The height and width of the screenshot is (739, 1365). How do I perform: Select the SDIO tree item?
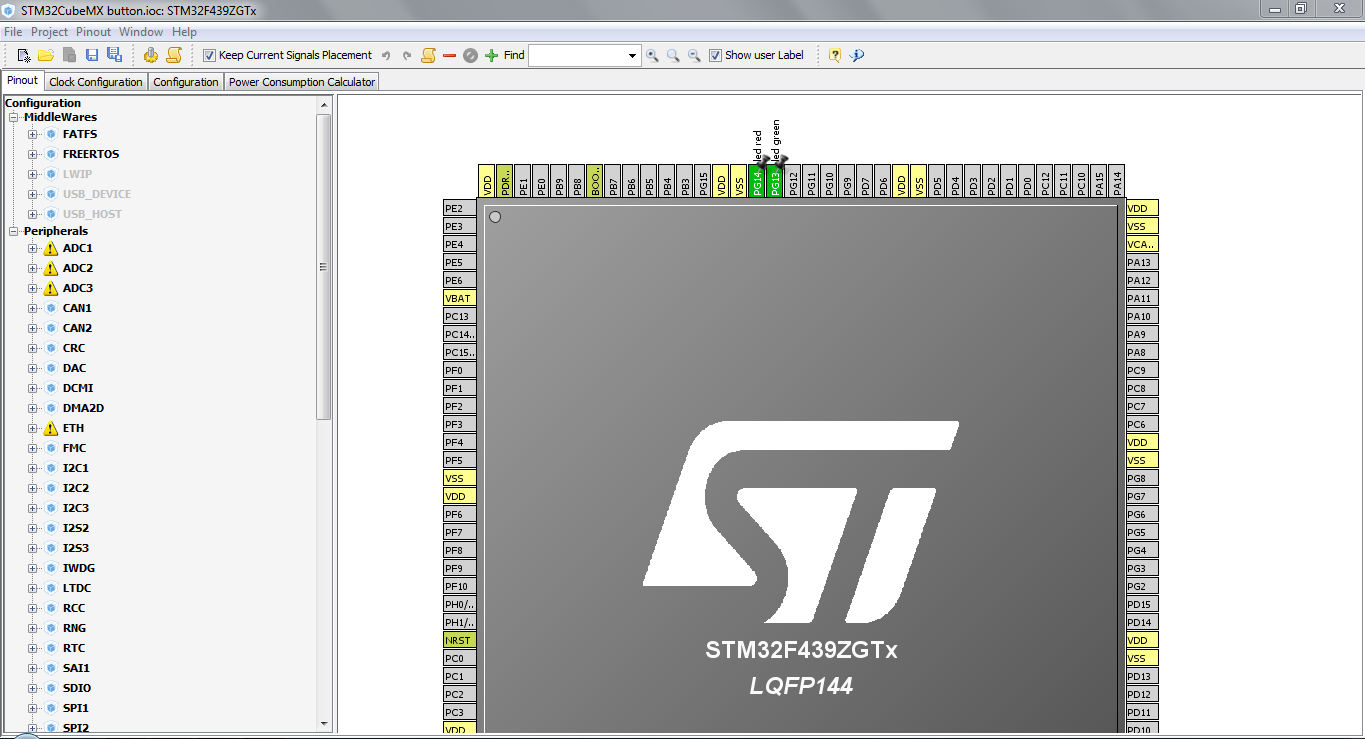(x=77, y=688)
